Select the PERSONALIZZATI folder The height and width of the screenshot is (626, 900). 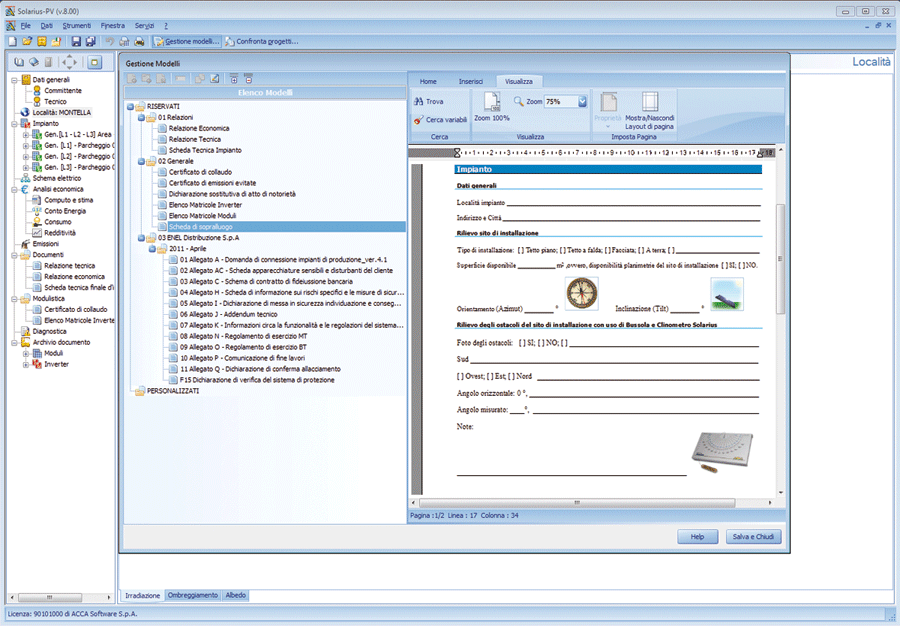point(173,391)
